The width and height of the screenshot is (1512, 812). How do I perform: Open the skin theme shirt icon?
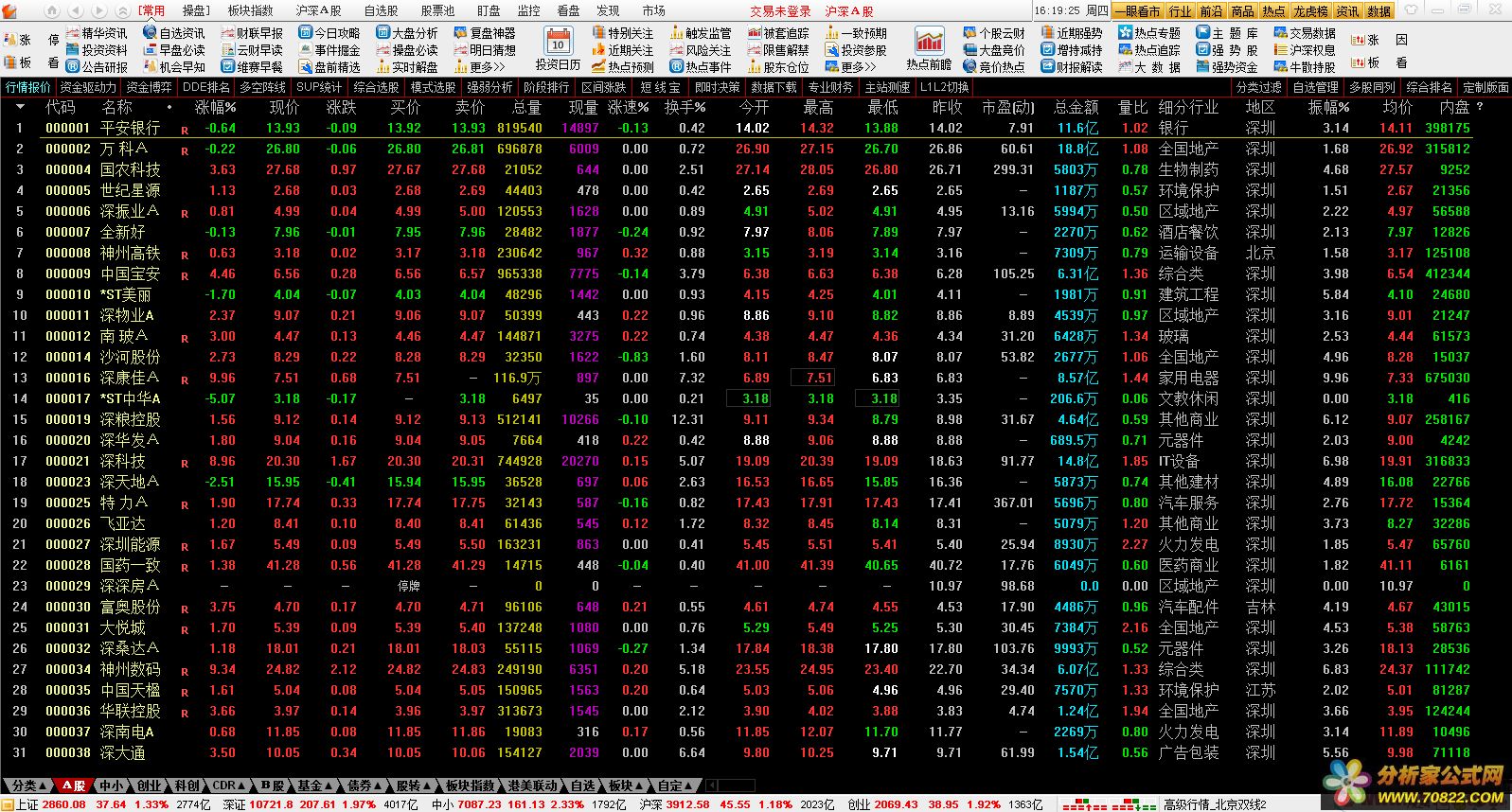[1412, 10]
